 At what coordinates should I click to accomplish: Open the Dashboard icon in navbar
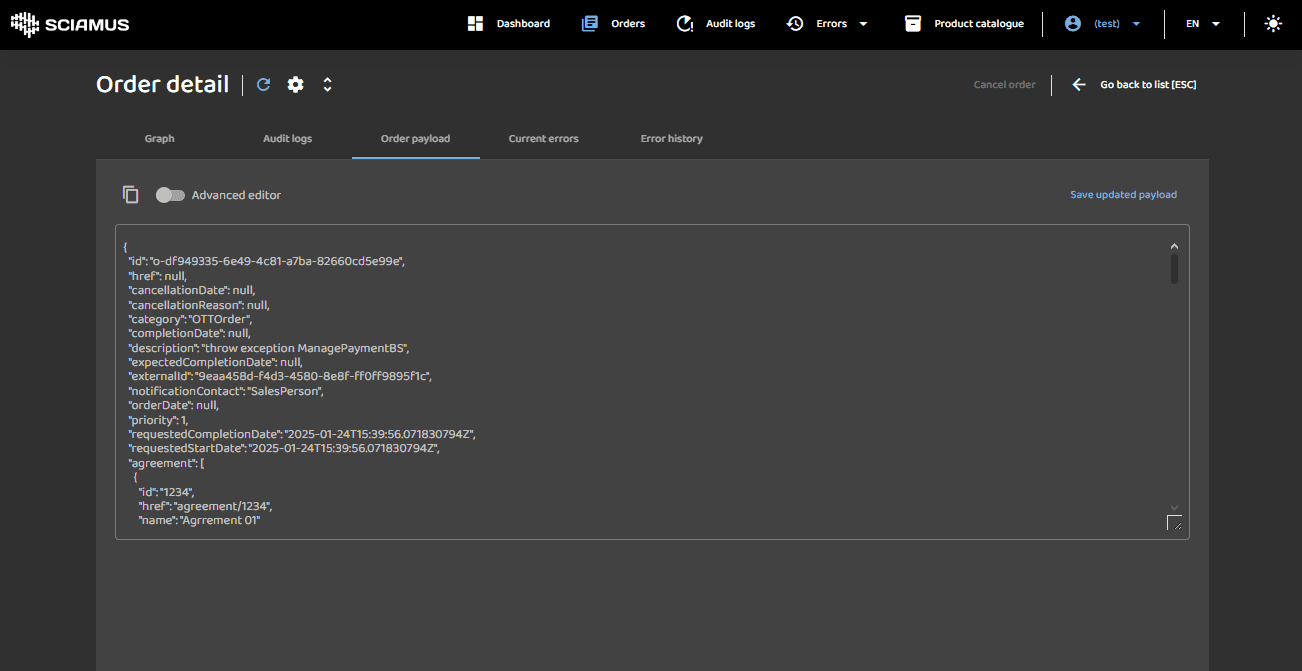click(476, 24)
